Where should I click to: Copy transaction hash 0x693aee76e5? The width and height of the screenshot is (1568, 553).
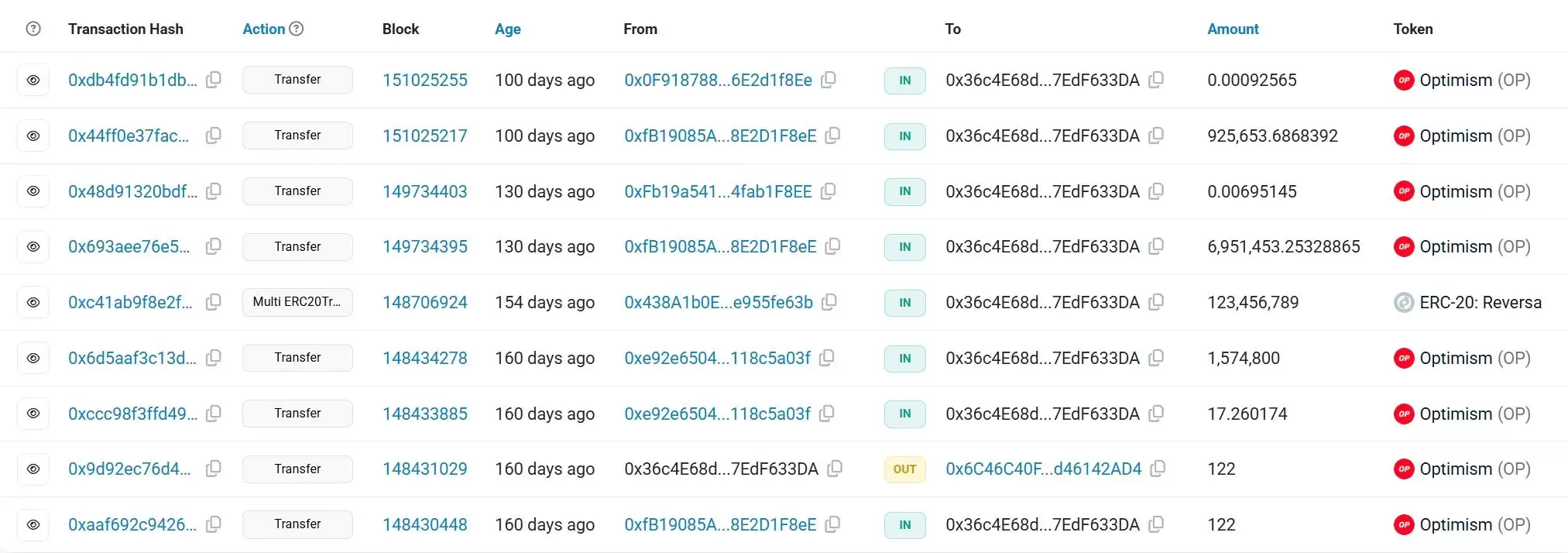click(x=214, y=246)
